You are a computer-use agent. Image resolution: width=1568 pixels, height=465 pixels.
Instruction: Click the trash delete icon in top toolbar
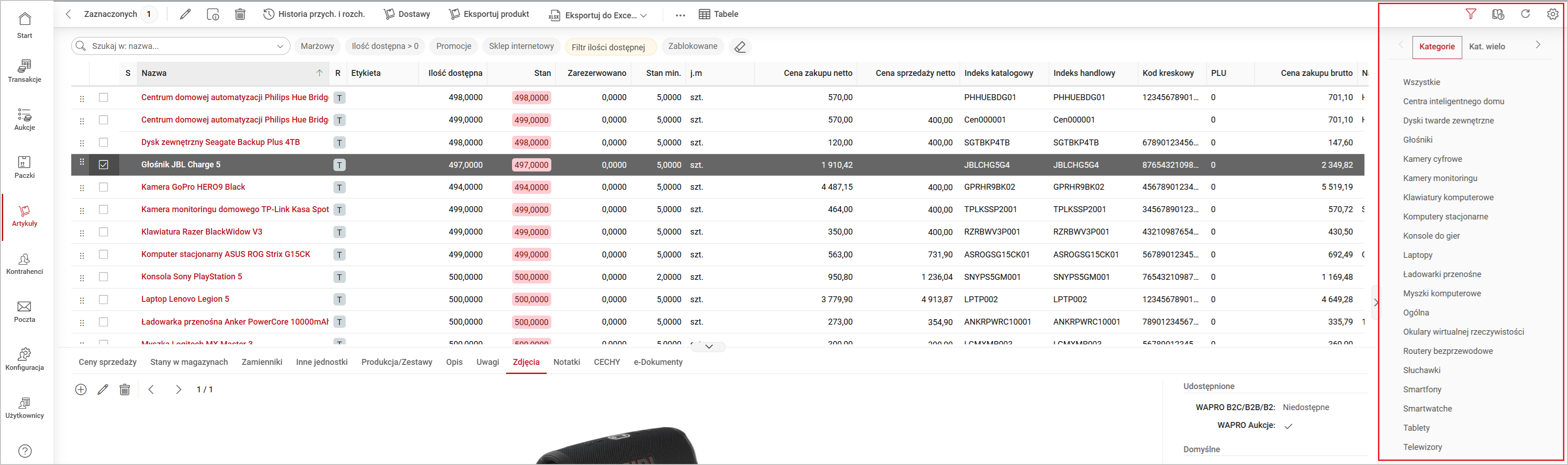(240, 14)
